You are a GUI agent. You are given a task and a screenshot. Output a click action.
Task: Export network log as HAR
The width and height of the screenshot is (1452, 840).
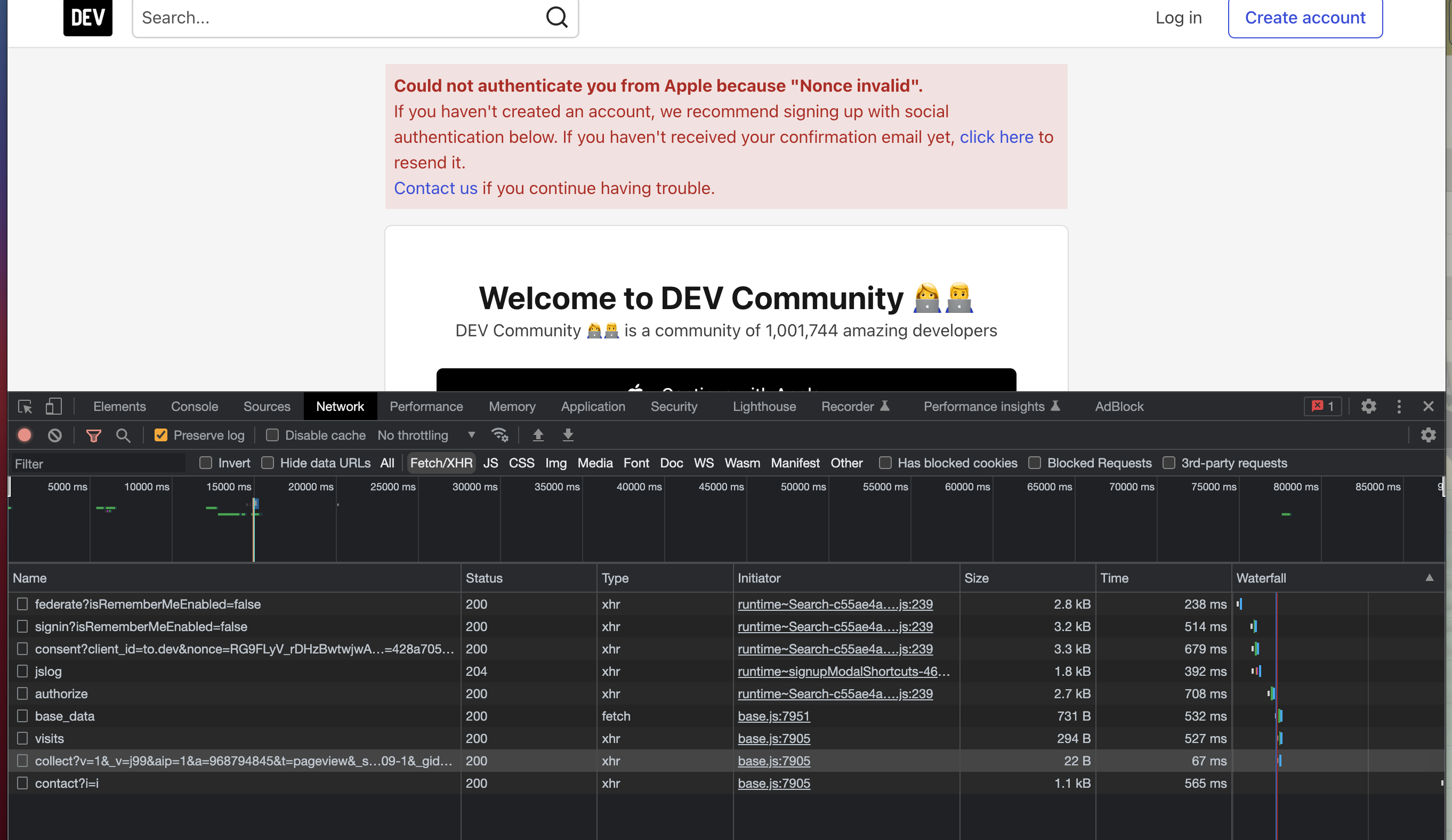click(x=568, y=435)
